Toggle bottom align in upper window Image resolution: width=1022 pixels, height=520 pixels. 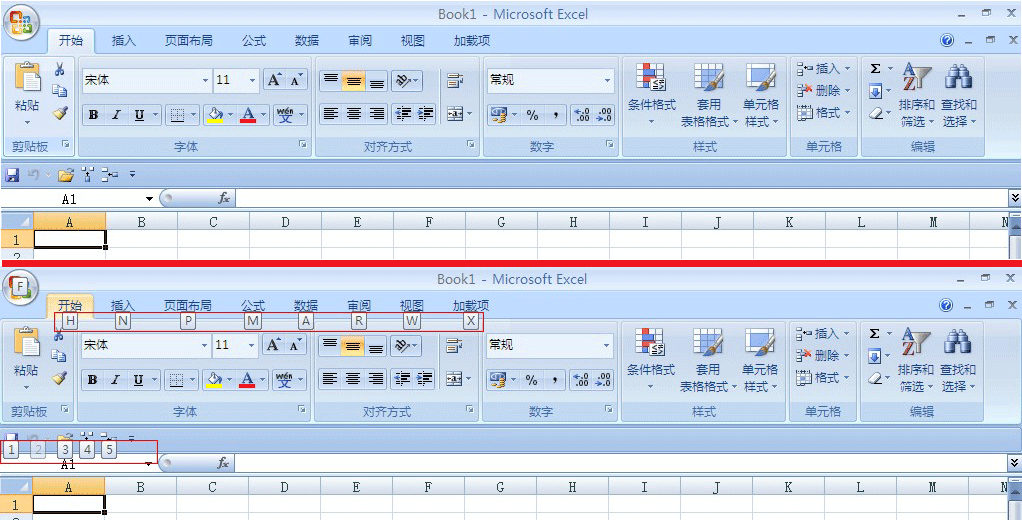[x=377, y=81]
